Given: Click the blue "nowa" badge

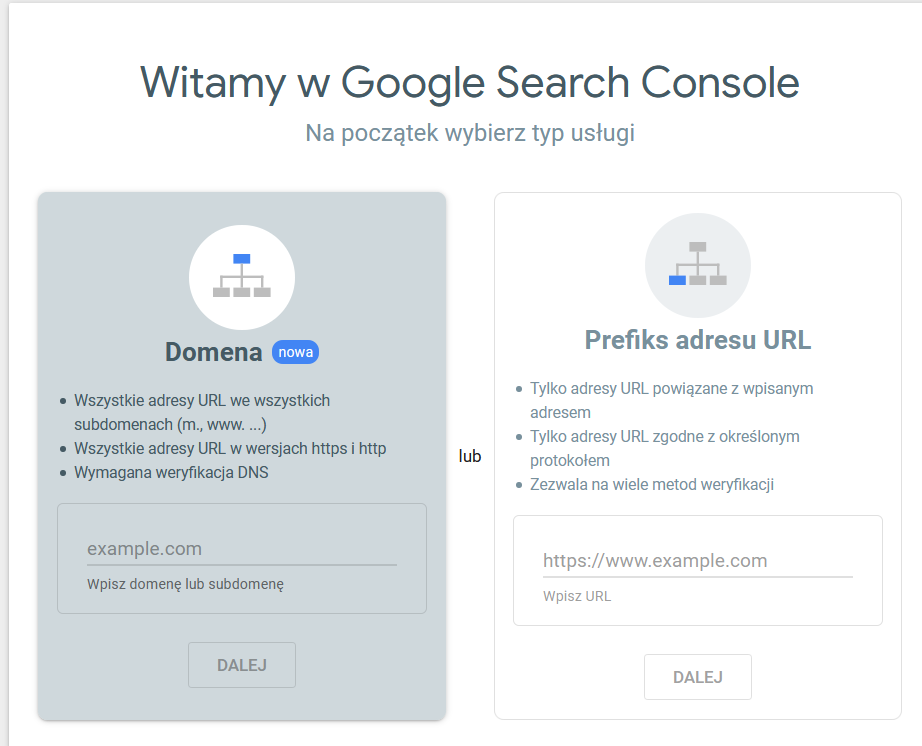Looking at the screenshot, I should coord(295,352).
